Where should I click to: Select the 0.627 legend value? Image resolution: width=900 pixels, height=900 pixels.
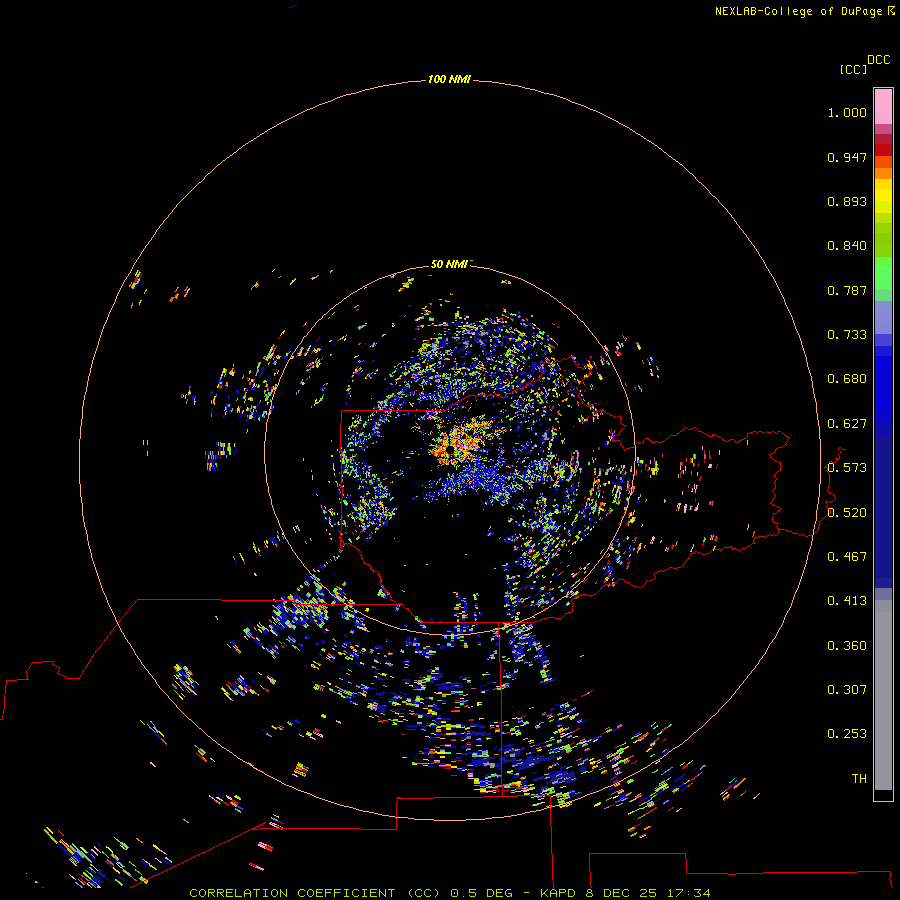point(847,424)
